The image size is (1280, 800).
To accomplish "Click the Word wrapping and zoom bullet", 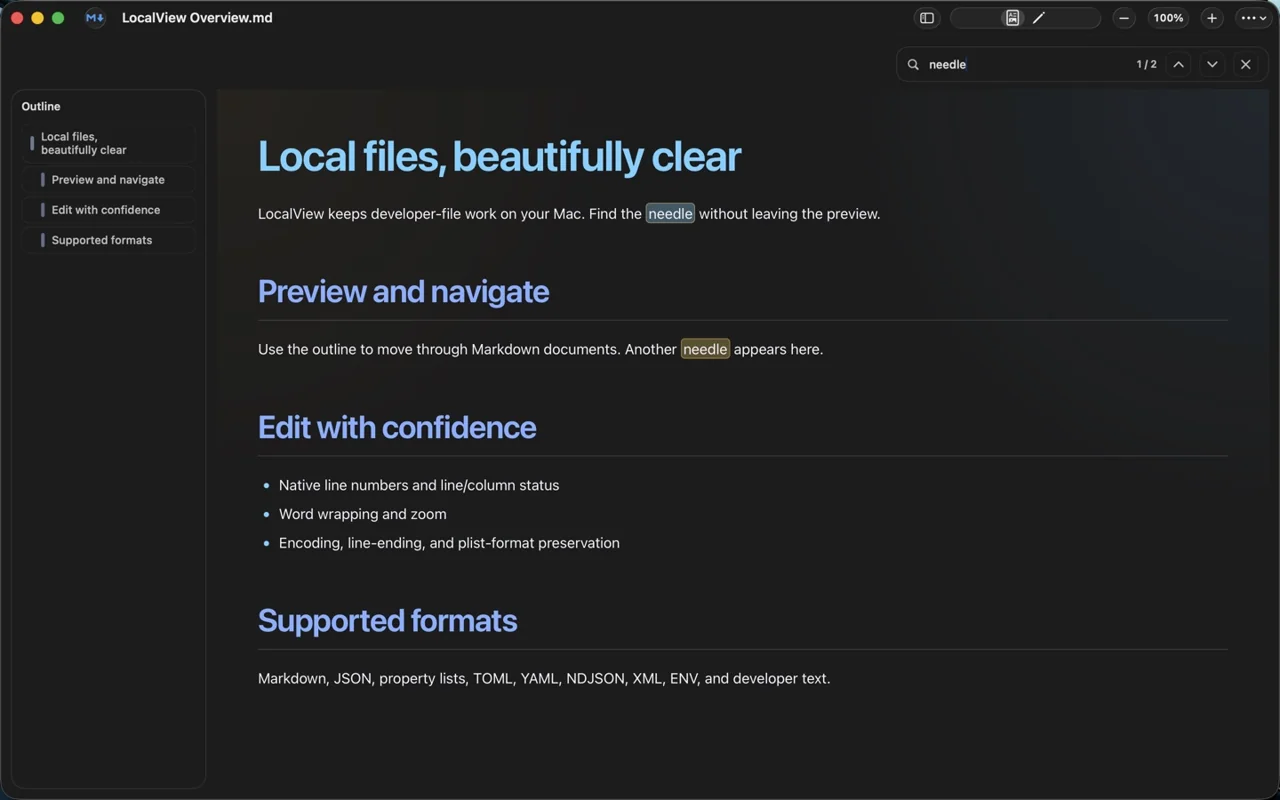I will click(363, 514).
